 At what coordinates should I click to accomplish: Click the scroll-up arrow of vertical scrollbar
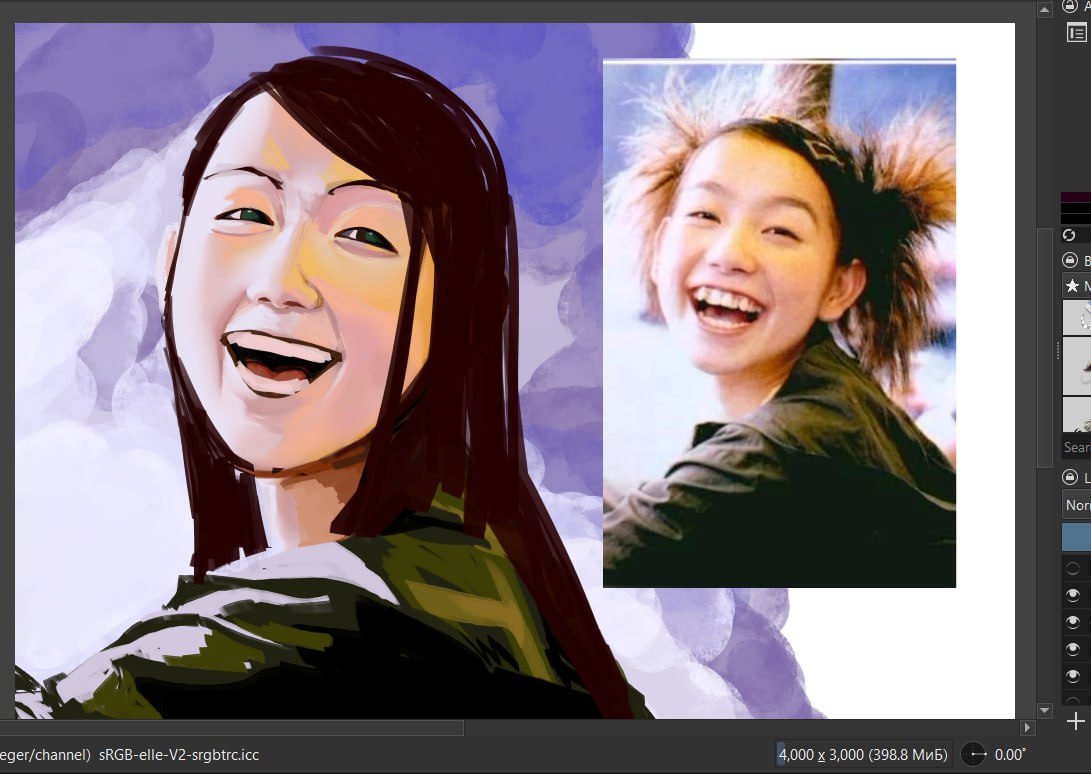click(x=1045, y=9)
